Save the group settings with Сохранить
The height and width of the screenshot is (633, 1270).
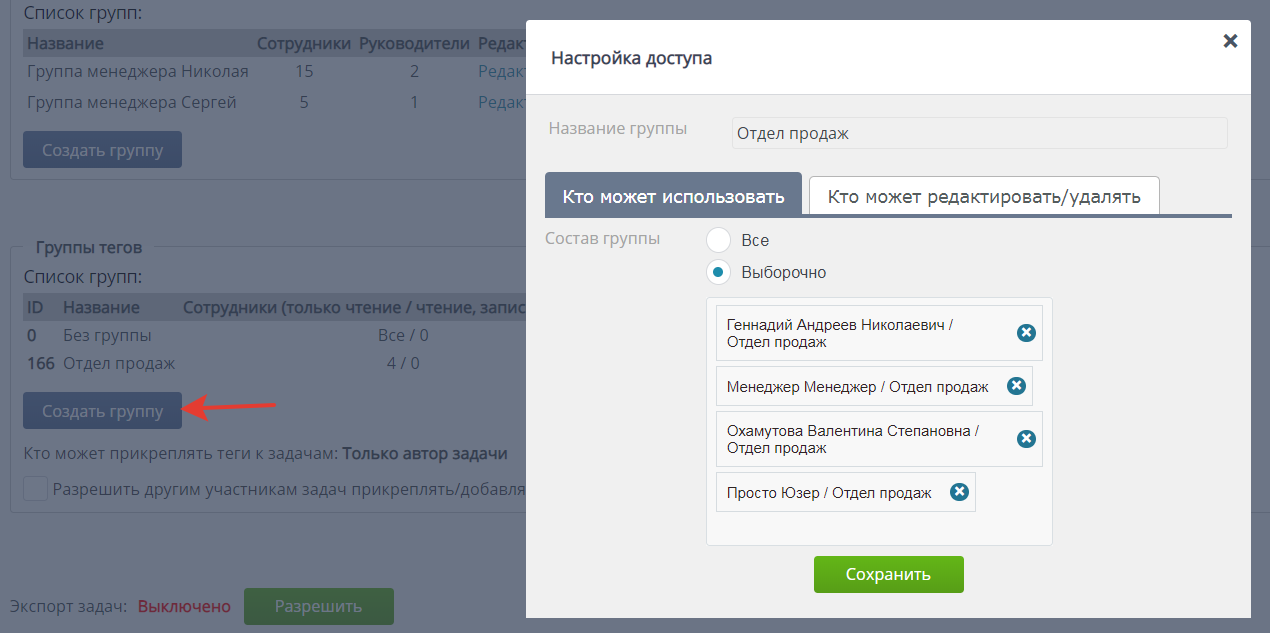(888, 574)
